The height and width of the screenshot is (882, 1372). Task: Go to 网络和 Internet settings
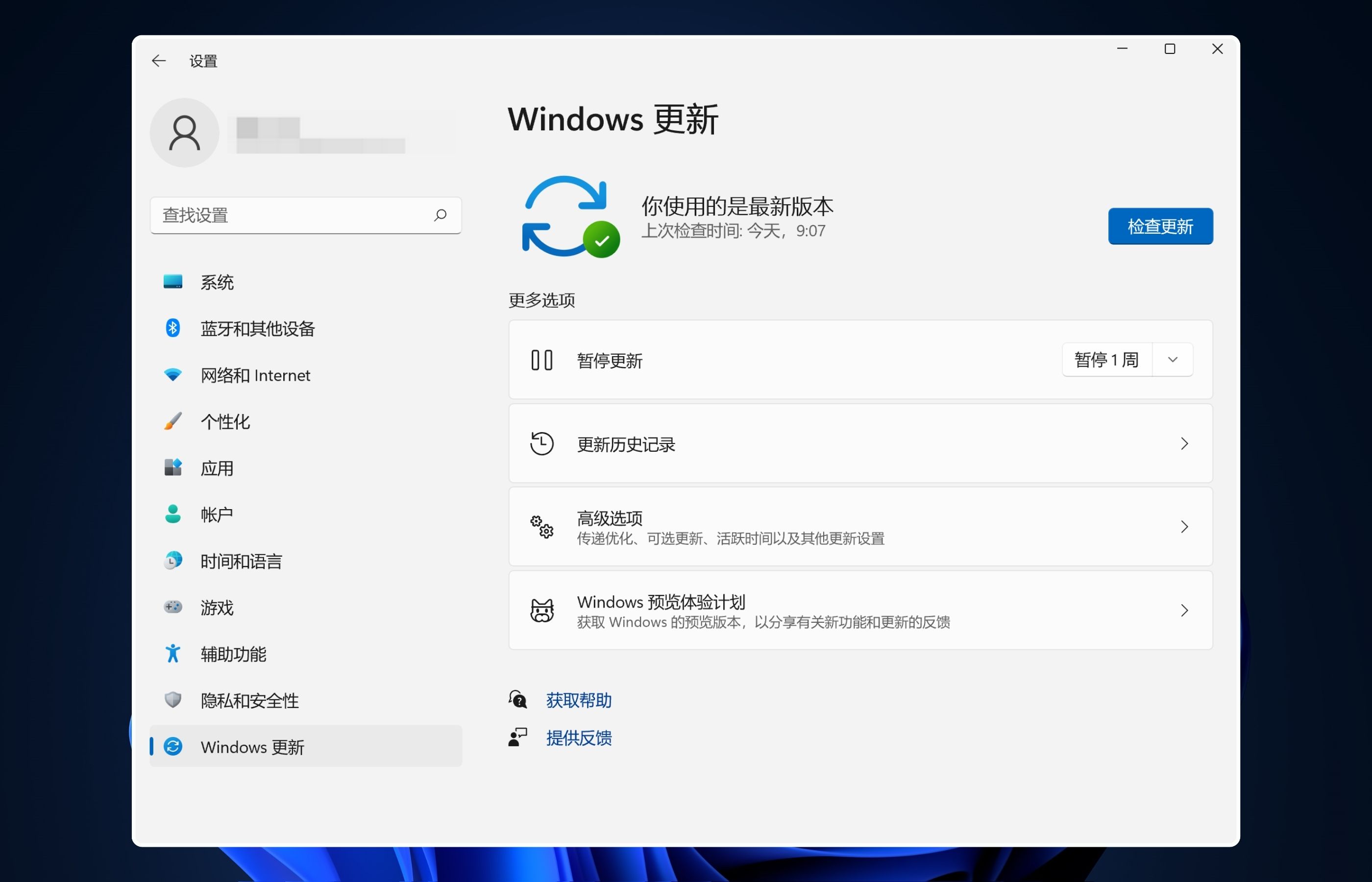(306, 374)
